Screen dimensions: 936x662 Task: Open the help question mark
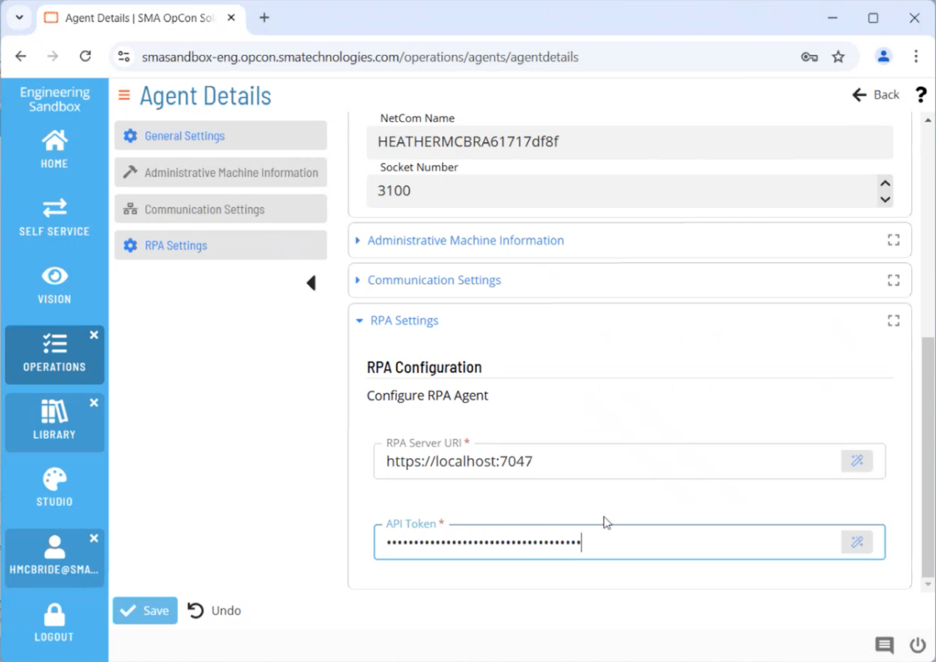(921, 94)
